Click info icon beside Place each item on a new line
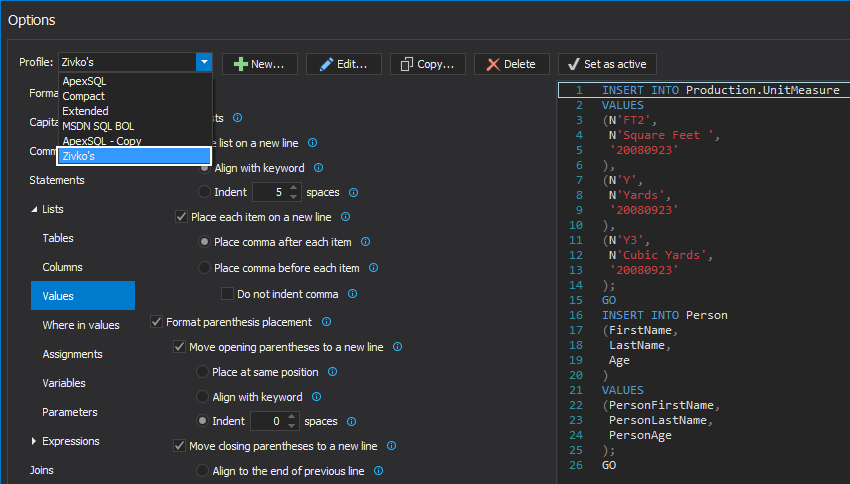 tap(343, 216)
